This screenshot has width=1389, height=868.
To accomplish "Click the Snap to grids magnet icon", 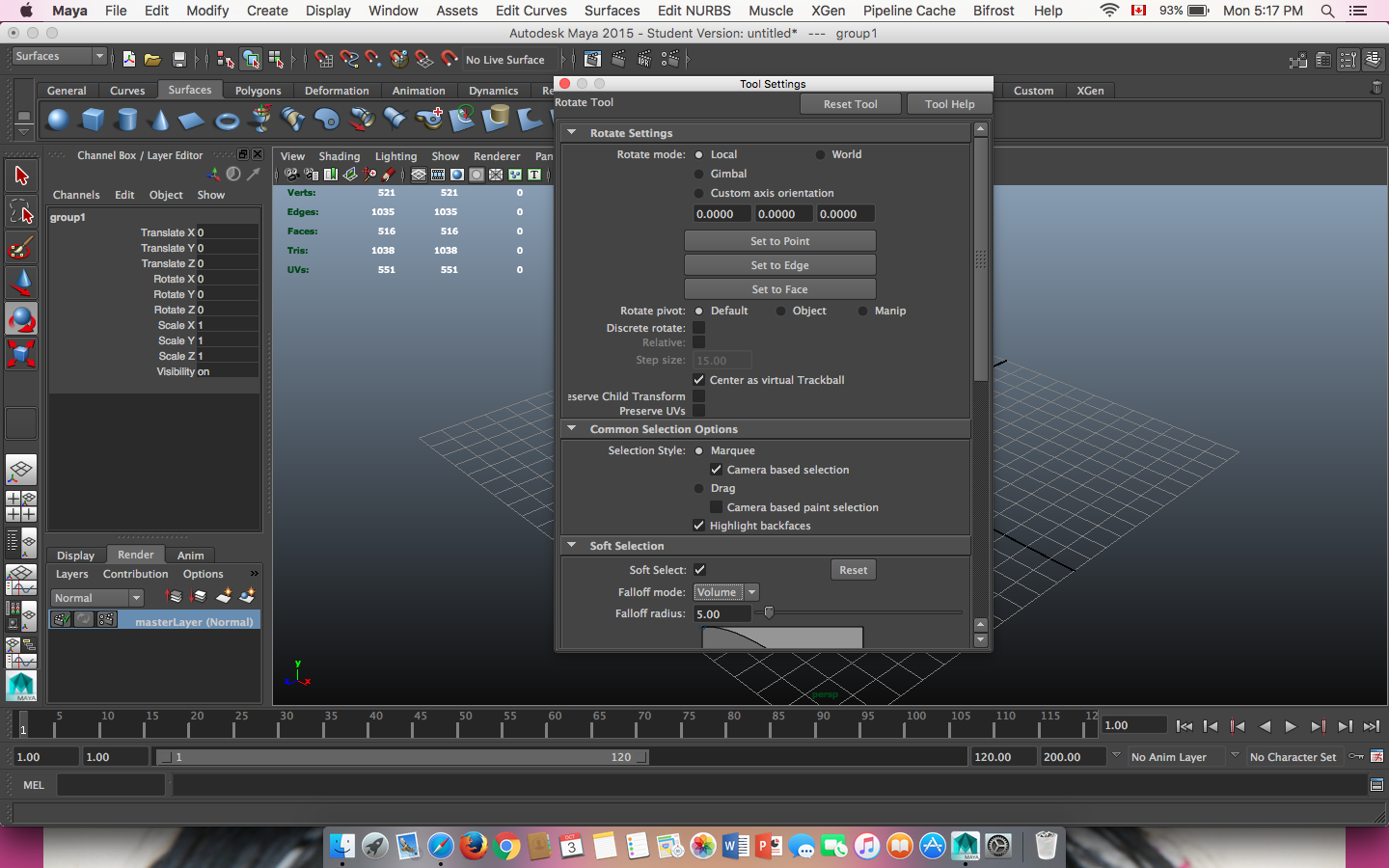I will [324, 60].
